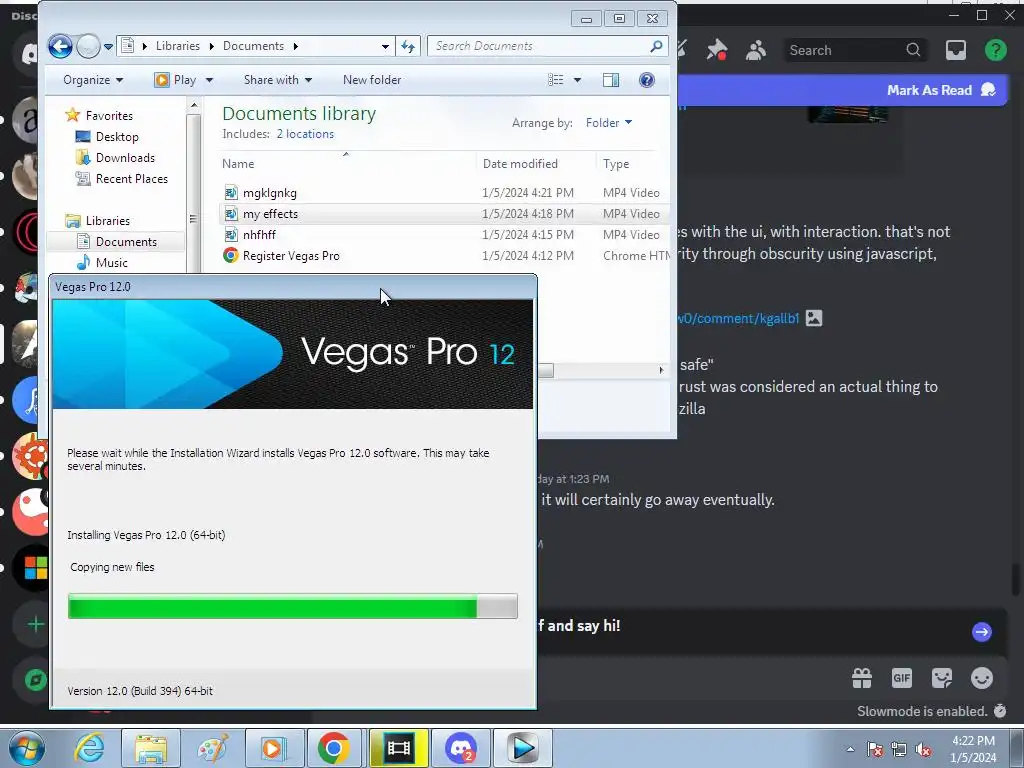Click Documents in the address breadcrumb
This screenshot has width=1024, height=768.
[253, 46]
